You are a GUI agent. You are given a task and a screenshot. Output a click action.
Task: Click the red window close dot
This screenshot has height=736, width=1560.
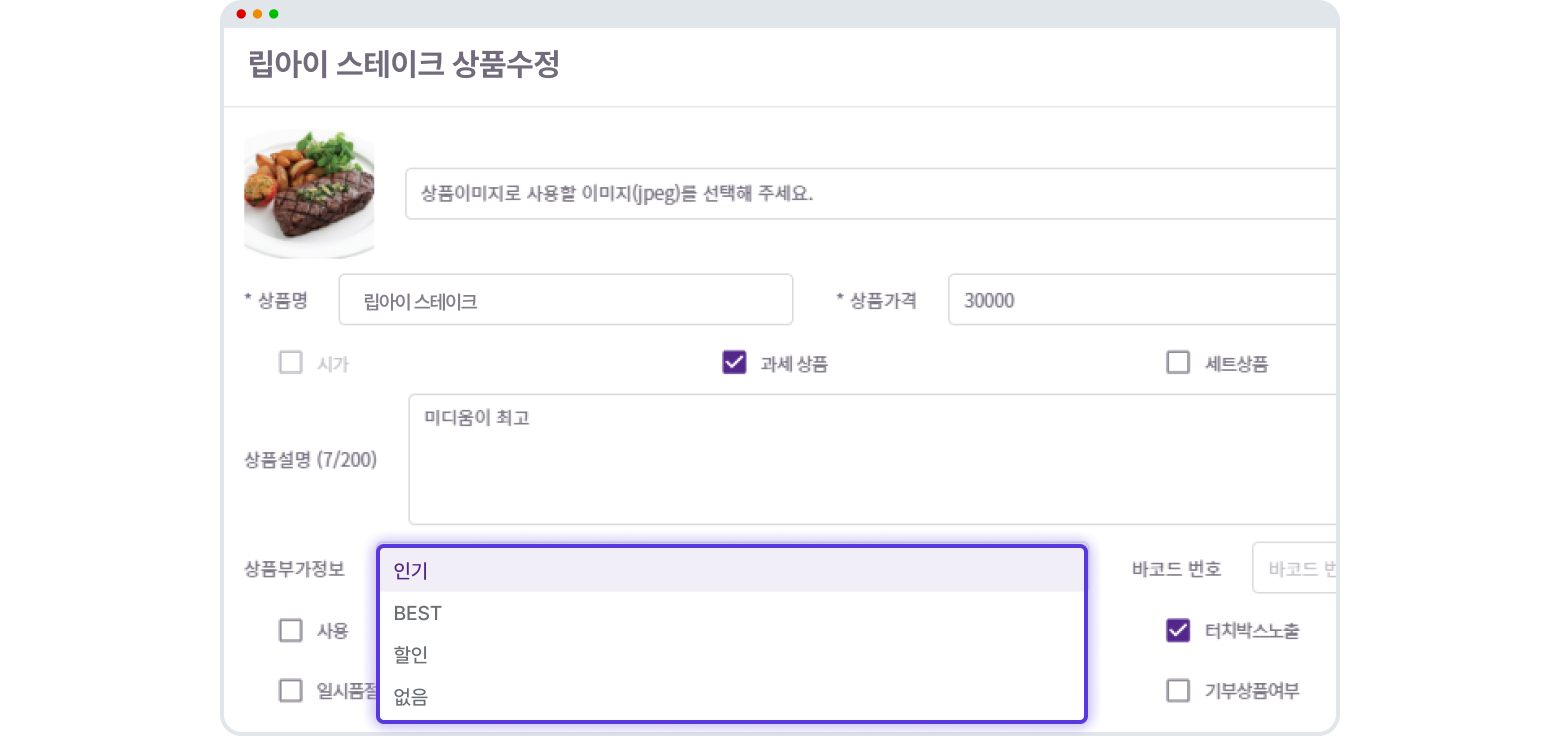tap(242, 14)
